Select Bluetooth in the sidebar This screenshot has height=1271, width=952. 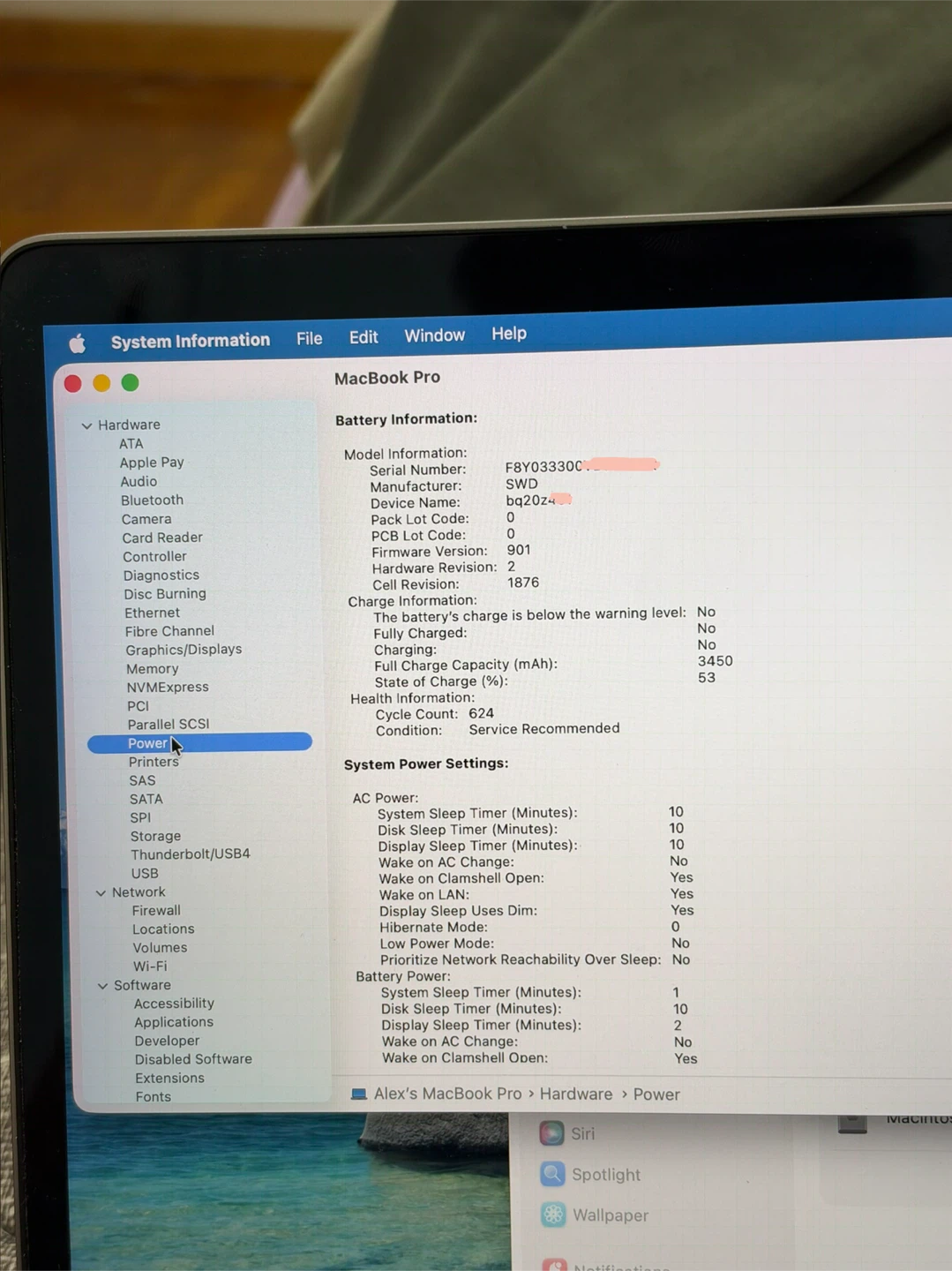152,500
